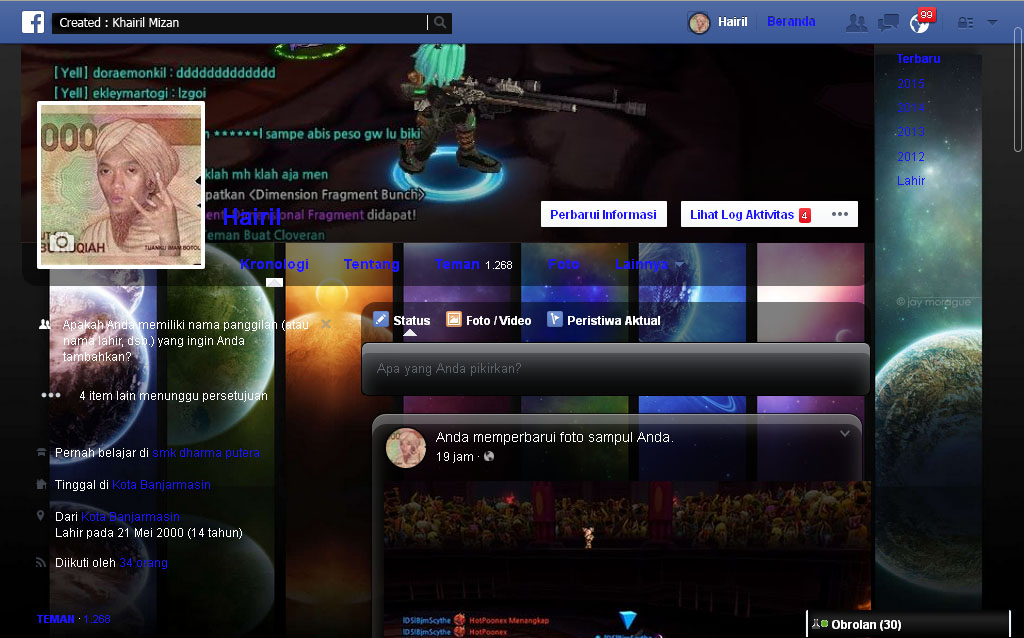Click the post author avatar thumbnail
The height and width of the screenshot is (638, 1024).
406,448
